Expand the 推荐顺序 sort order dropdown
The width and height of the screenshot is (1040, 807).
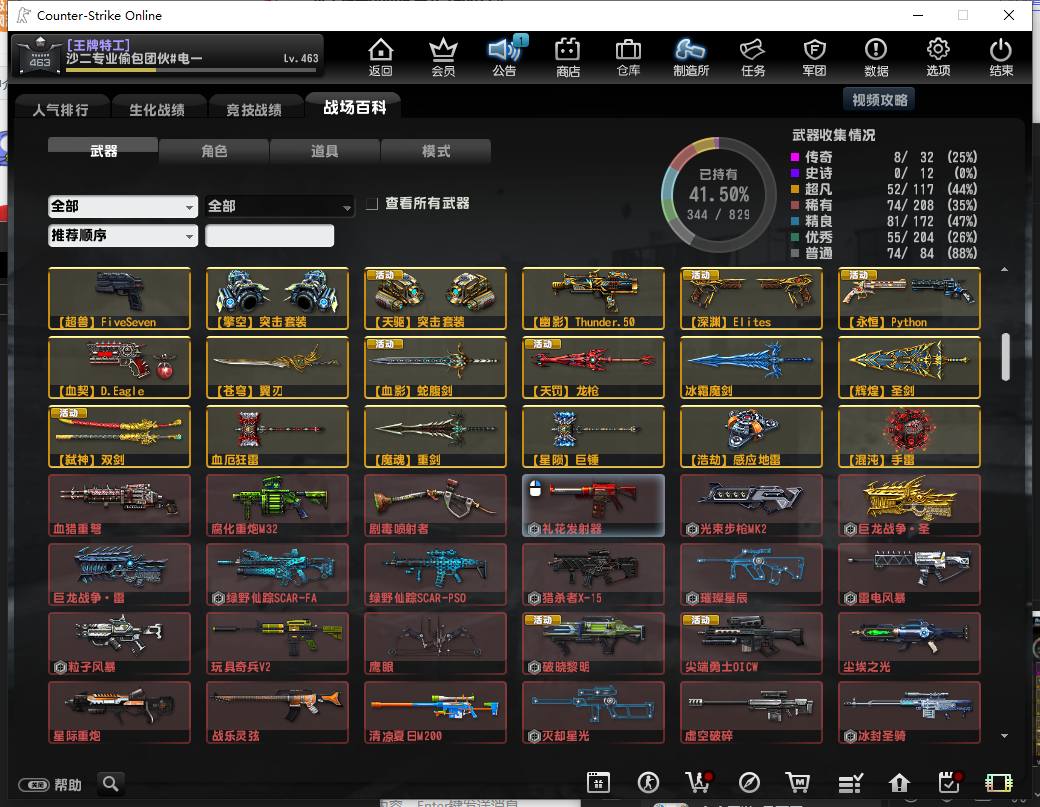(x=123, y=235)
